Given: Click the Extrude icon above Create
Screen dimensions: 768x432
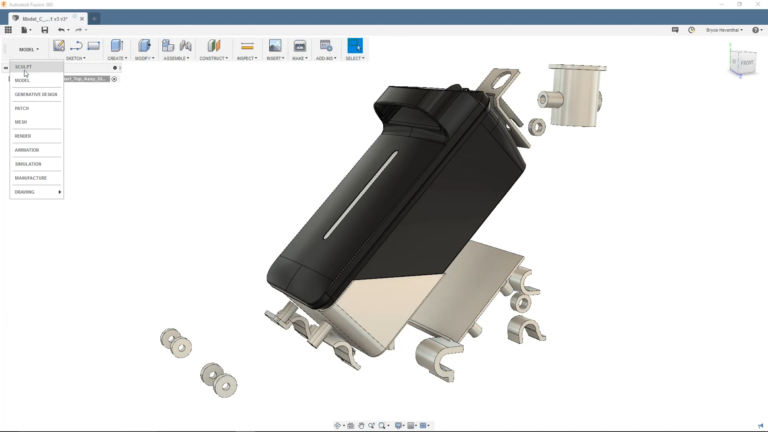Looking at the screenshot, I should pyautogui.click(x=117, y=46).
